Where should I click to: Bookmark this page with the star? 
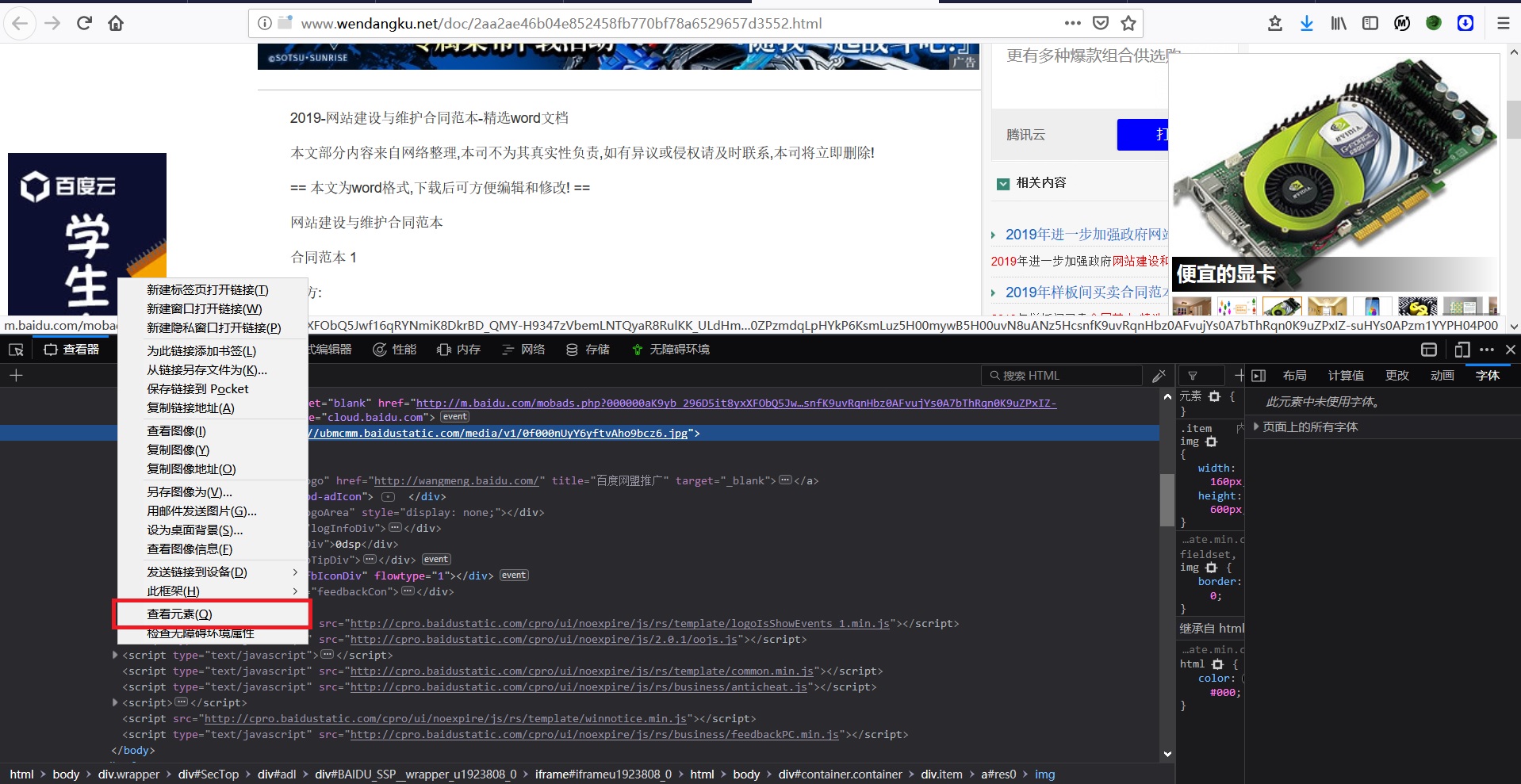pos(1128,23)
